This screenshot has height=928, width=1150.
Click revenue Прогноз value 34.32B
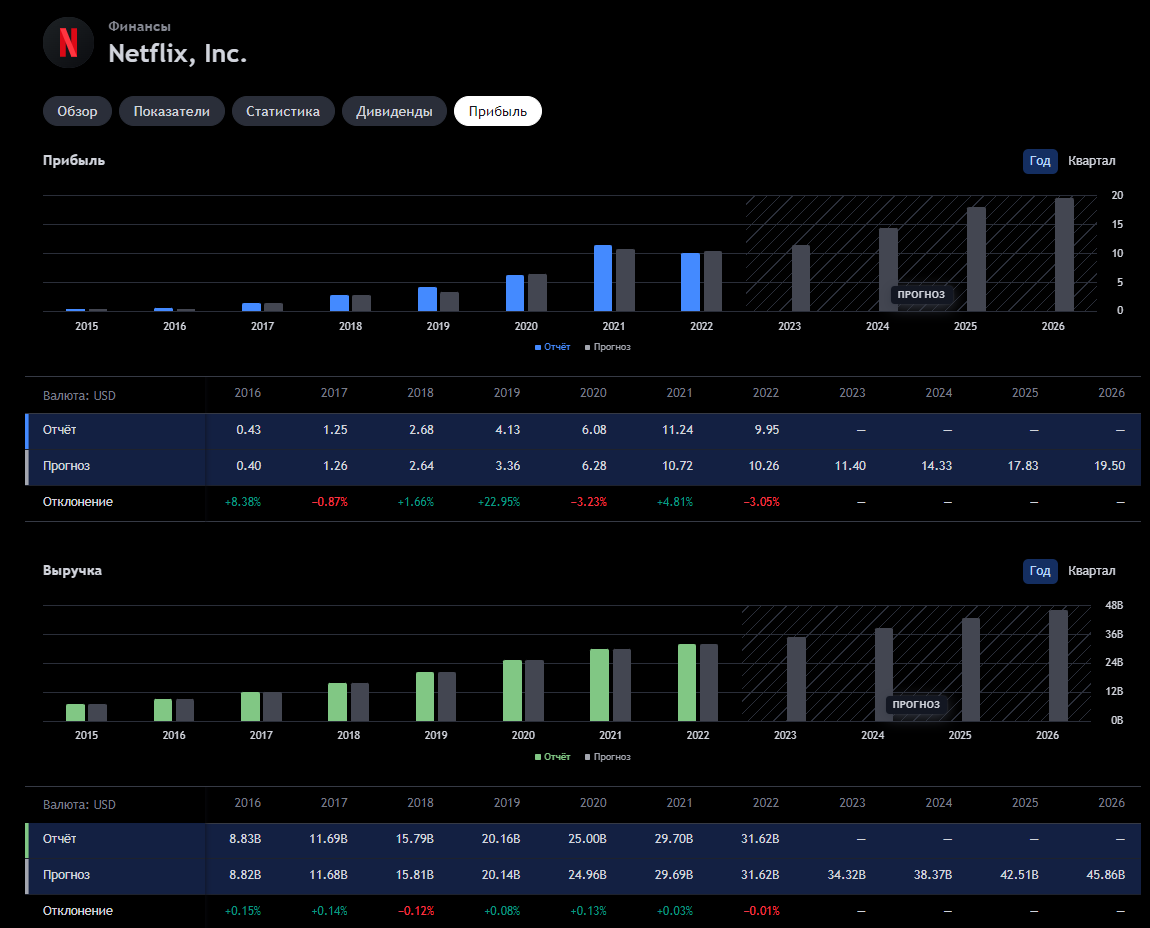tap(846, 874)
